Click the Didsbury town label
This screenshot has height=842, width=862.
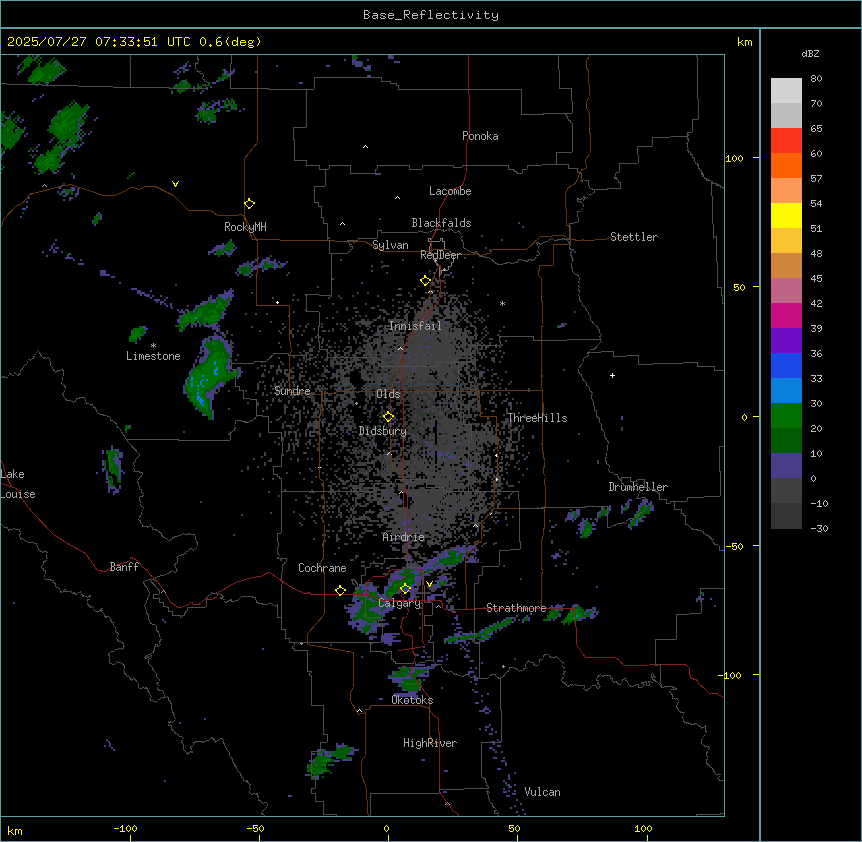[x=383, y=431]
